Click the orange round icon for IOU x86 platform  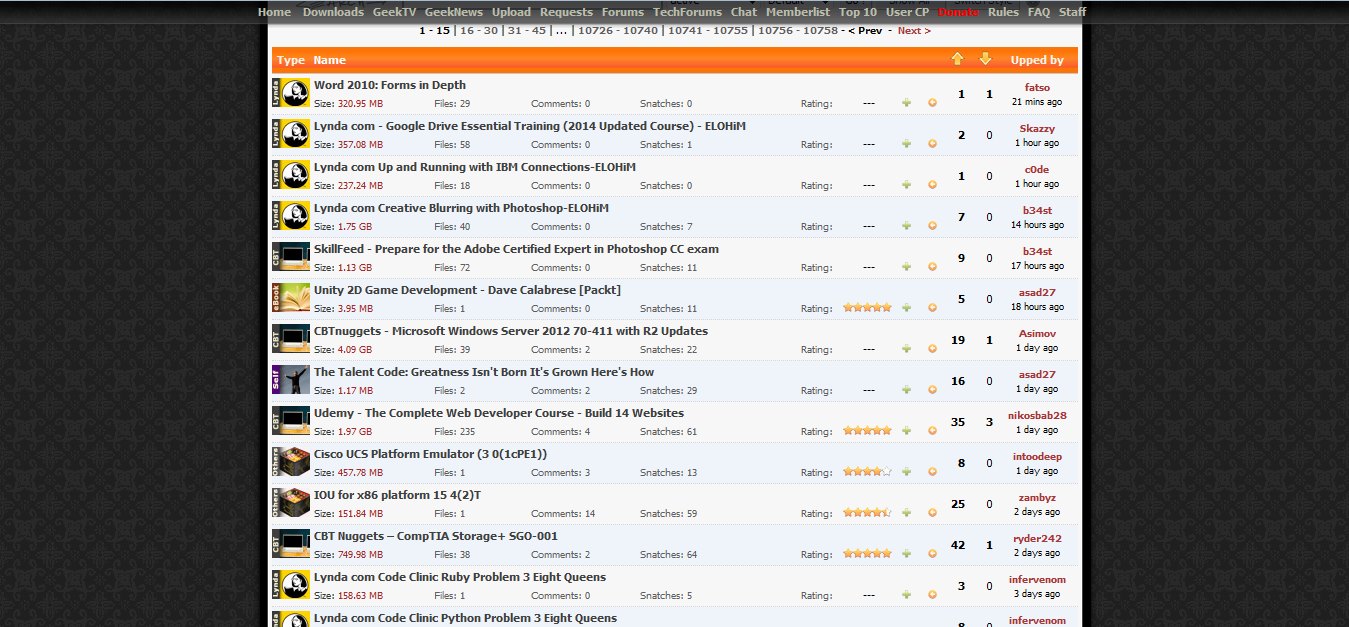coord(933,513)
